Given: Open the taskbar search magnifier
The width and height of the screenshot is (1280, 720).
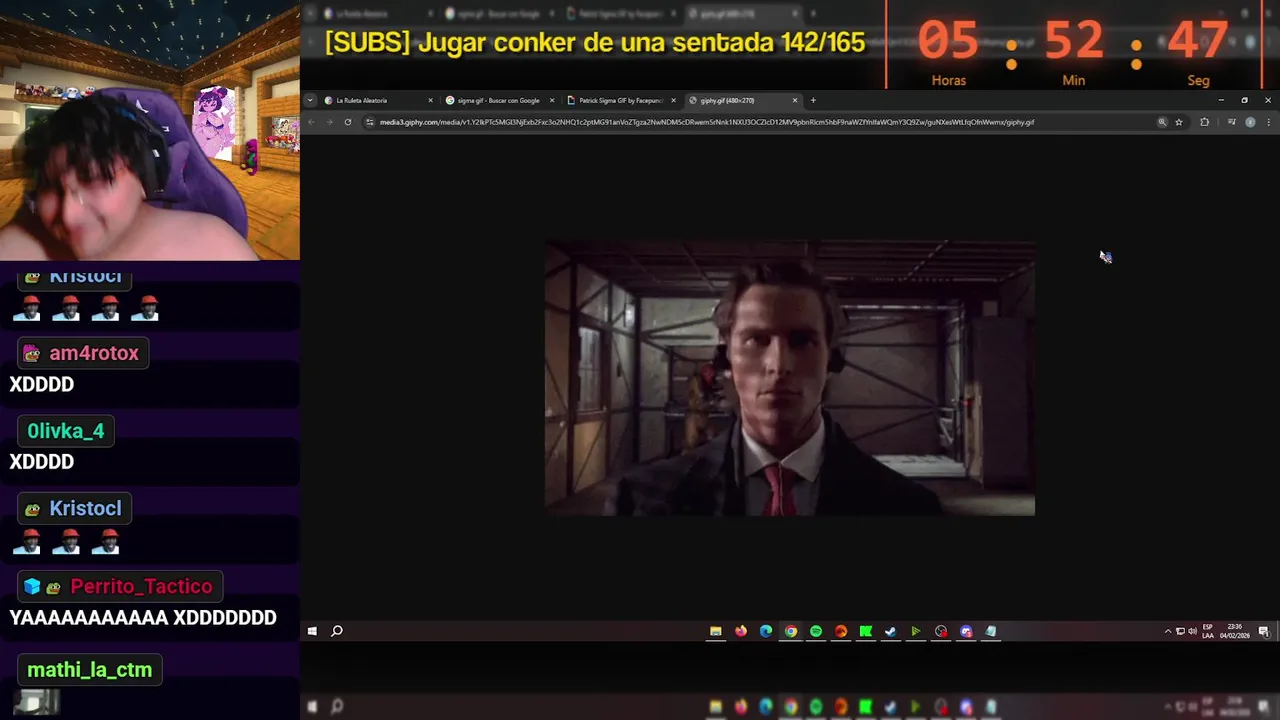Looking at the screenshot, I should click(337, 631).
